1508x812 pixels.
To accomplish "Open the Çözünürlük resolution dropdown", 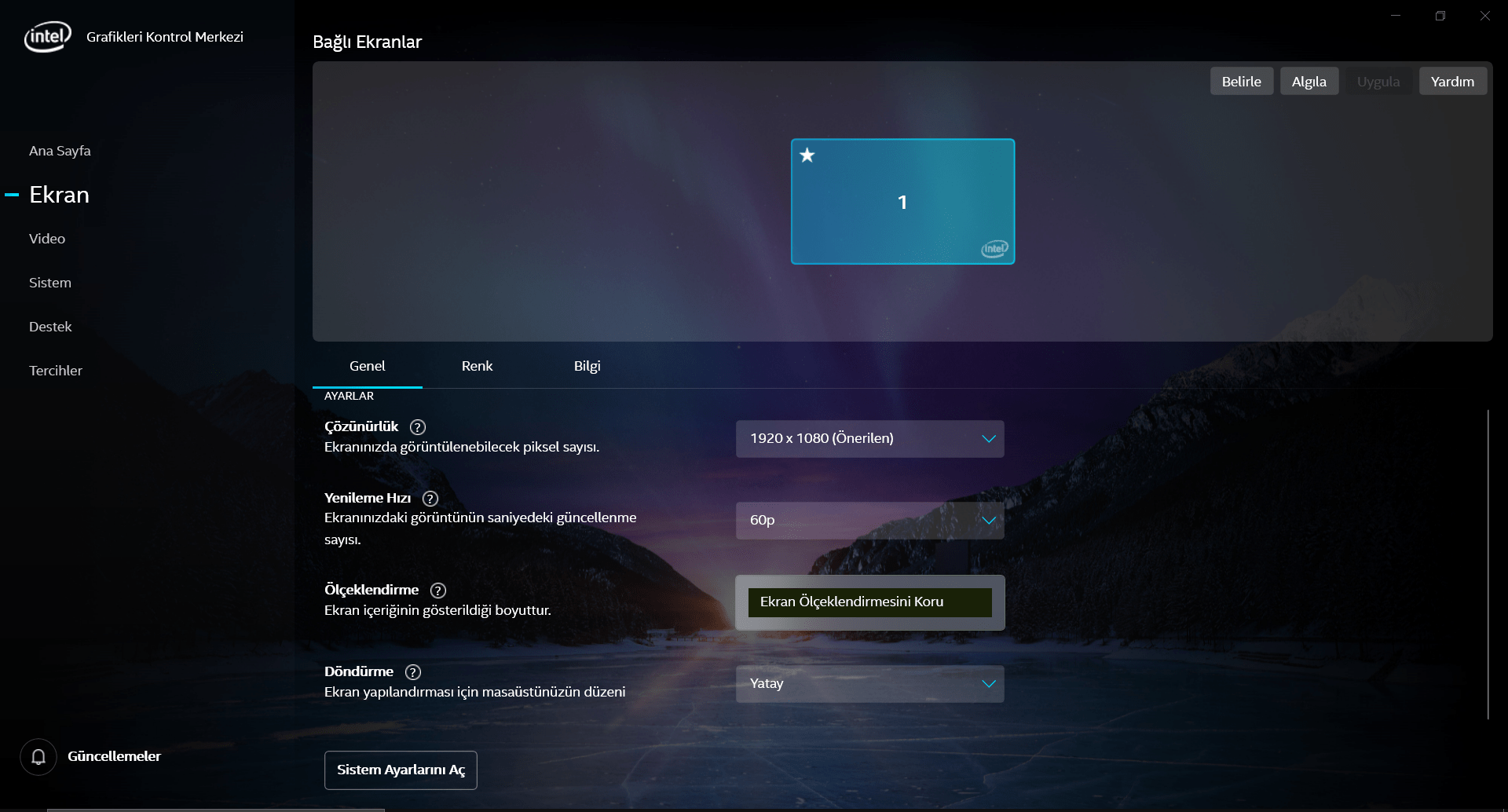I will (870, 439).
